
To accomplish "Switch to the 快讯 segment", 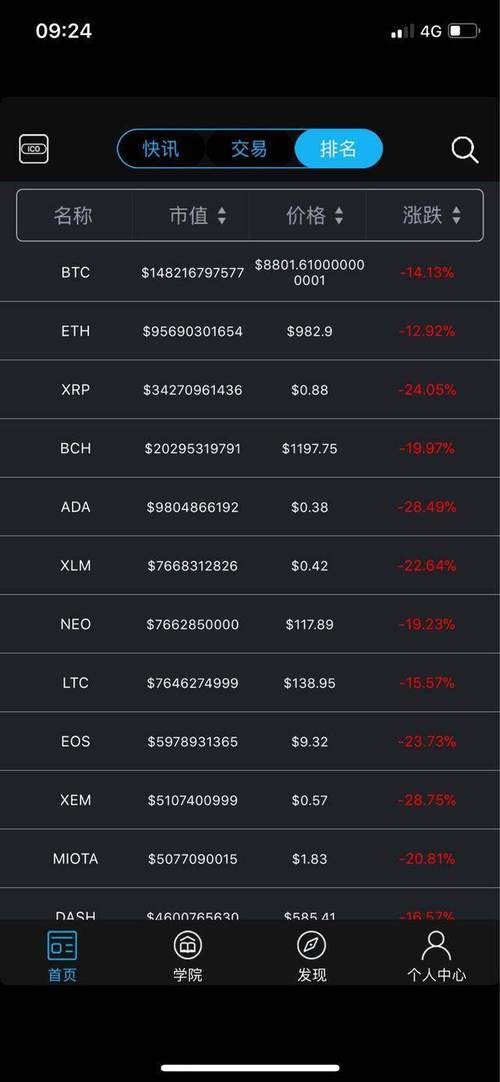I will coord(161,148).
